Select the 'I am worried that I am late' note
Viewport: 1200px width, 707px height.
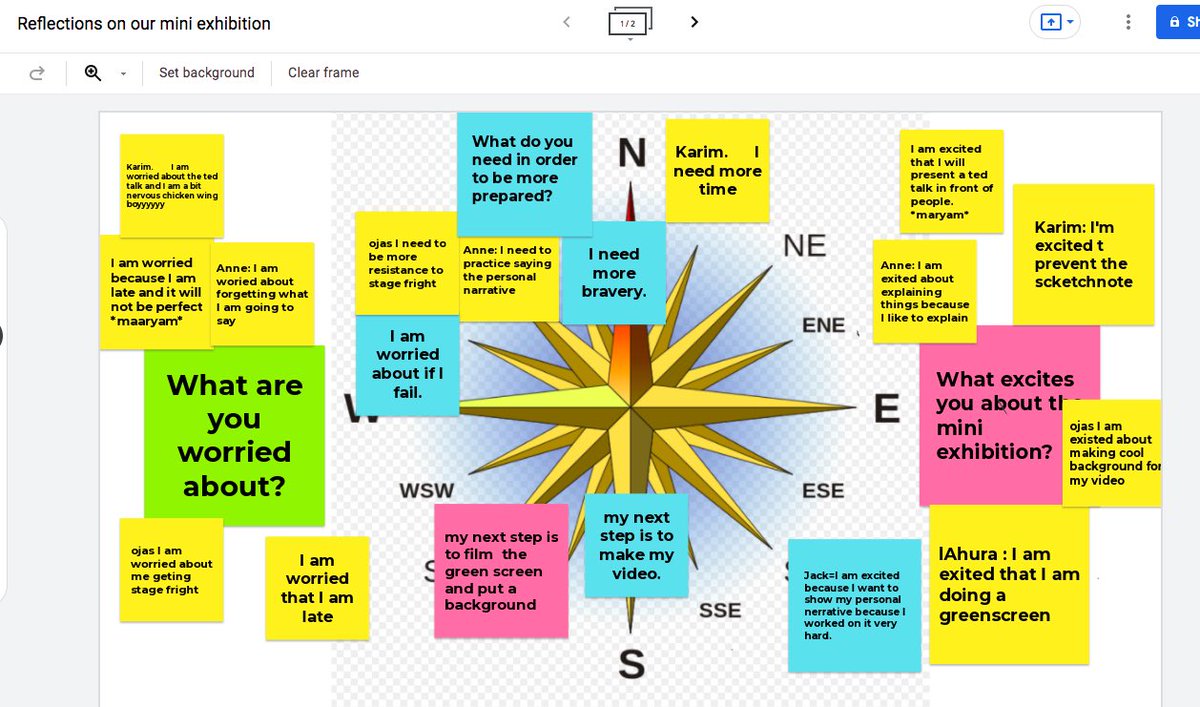317,588
